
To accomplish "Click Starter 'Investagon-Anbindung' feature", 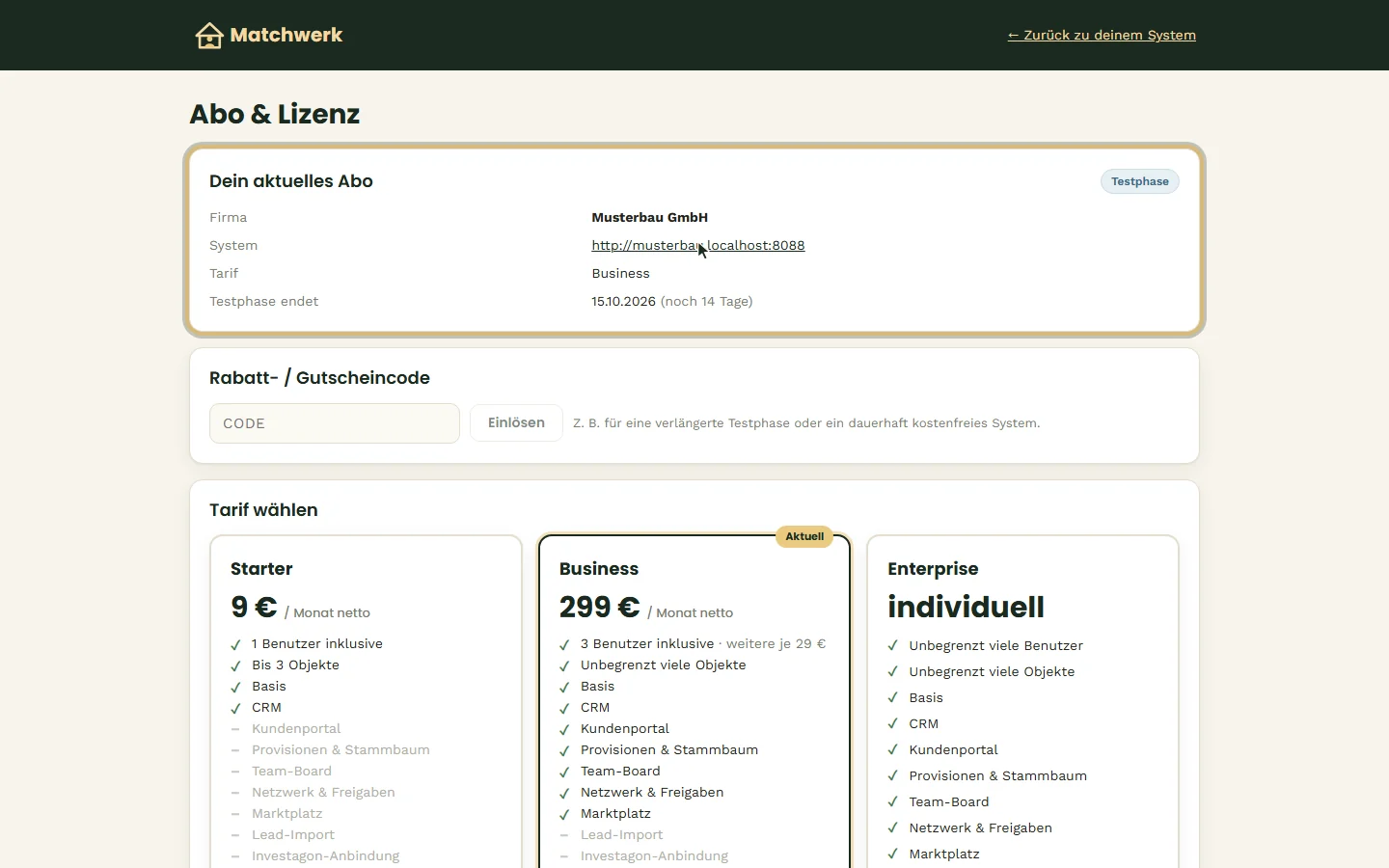I will (x=325, y=856).
